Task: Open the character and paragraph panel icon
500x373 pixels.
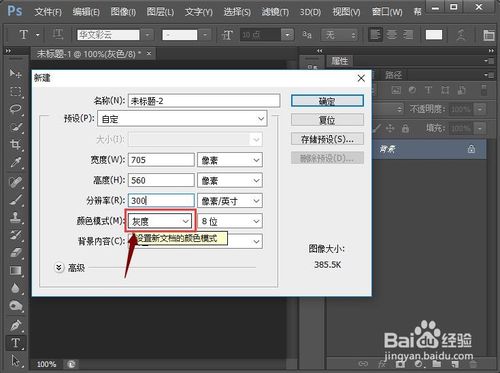Action: 489,35
